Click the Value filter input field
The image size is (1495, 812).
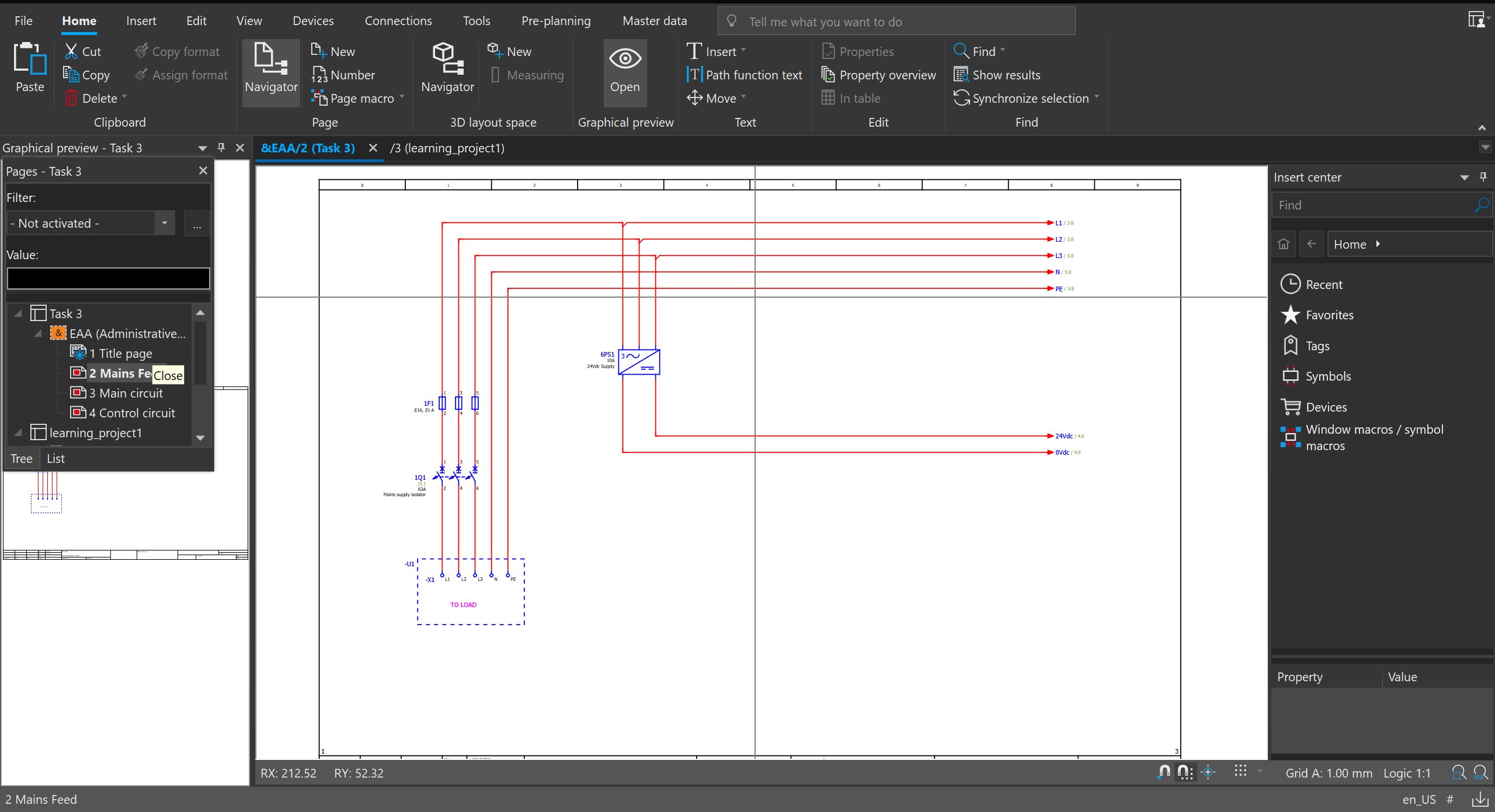point(108,278)
